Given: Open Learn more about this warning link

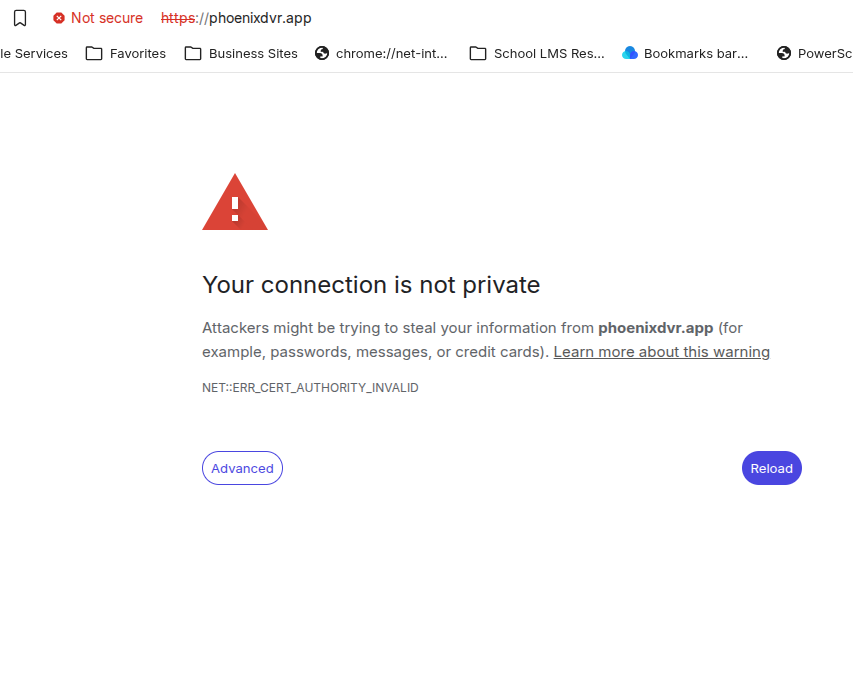Looking at the screenshot, I should click(661, 352).
